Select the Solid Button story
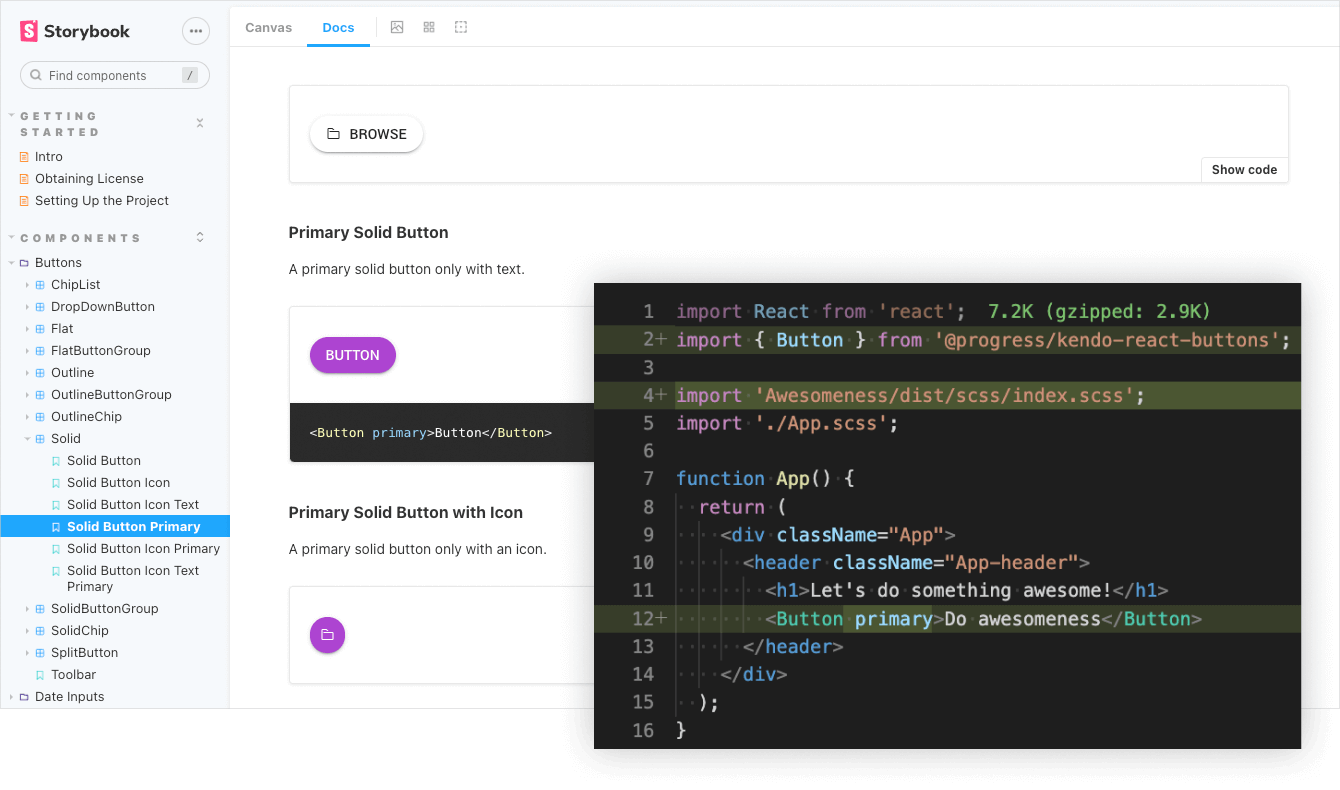The image size is (1340, 790). pyautogui.click(x=104, y=461)
